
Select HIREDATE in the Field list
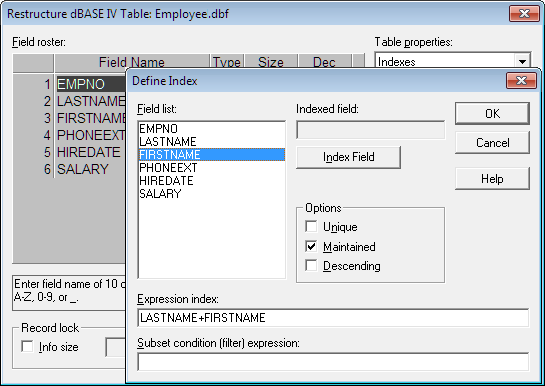212,181
